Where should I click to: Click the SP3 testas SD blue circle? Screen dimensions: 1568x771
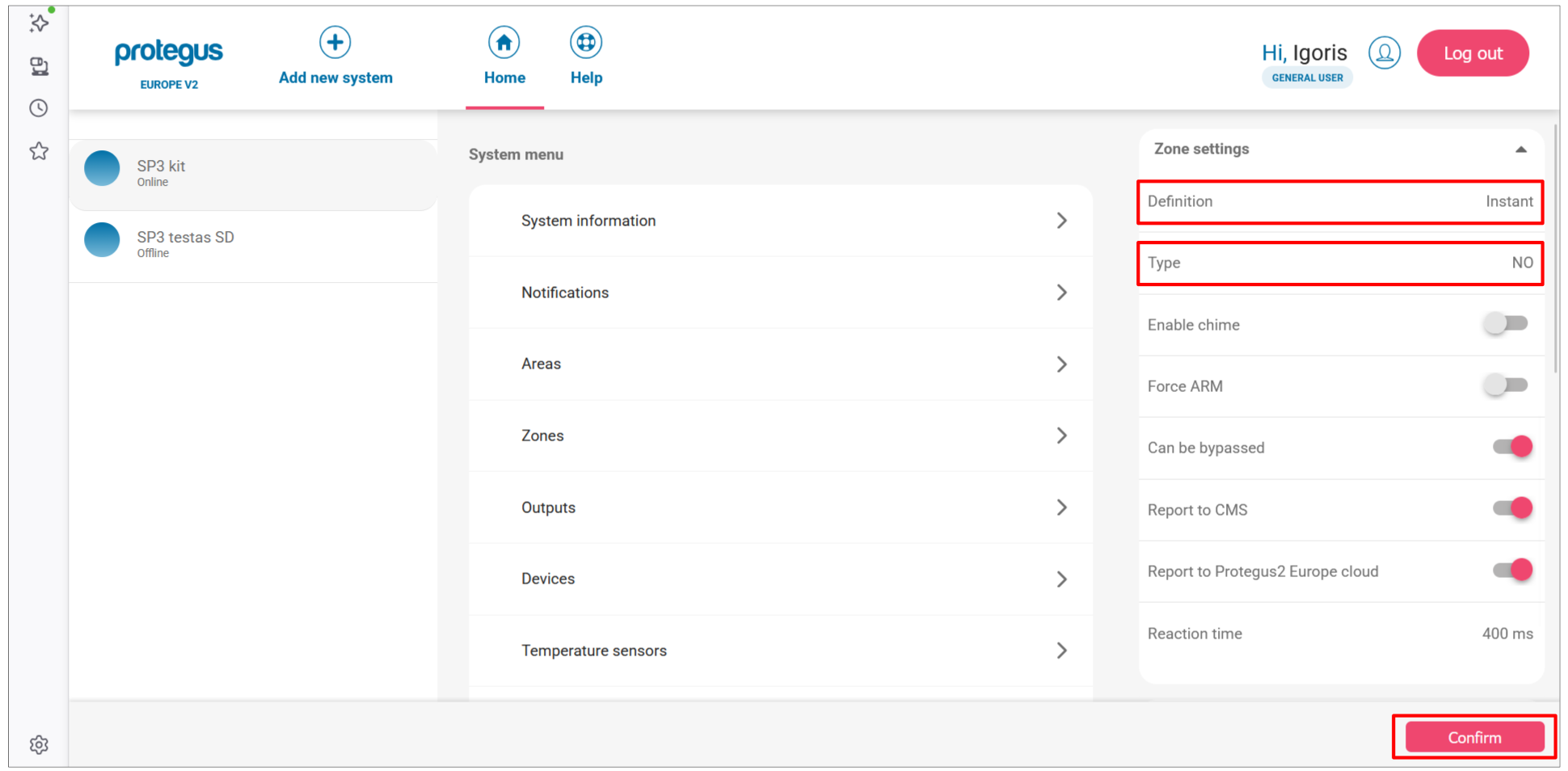(x=102, y=240)
